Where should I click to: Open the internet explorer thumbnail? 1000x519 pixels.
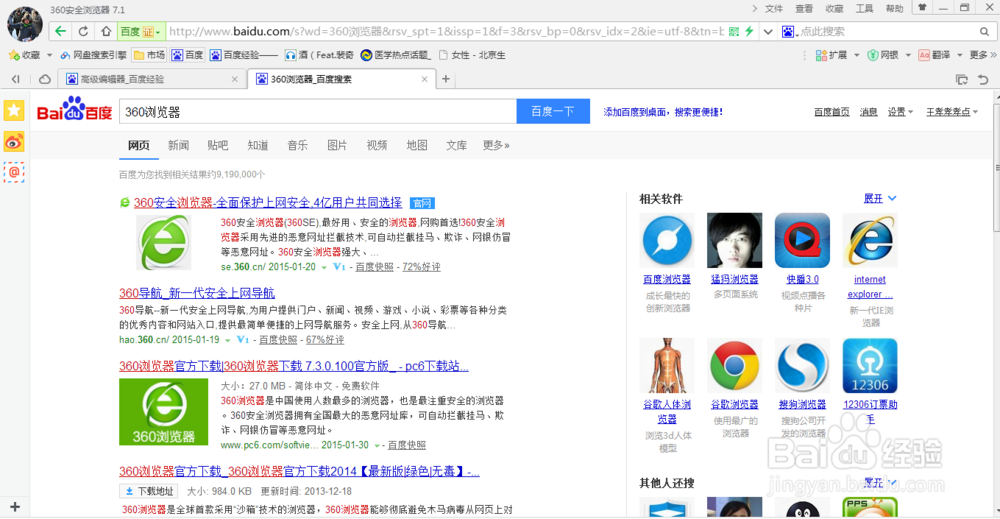[x=870, y=240]
